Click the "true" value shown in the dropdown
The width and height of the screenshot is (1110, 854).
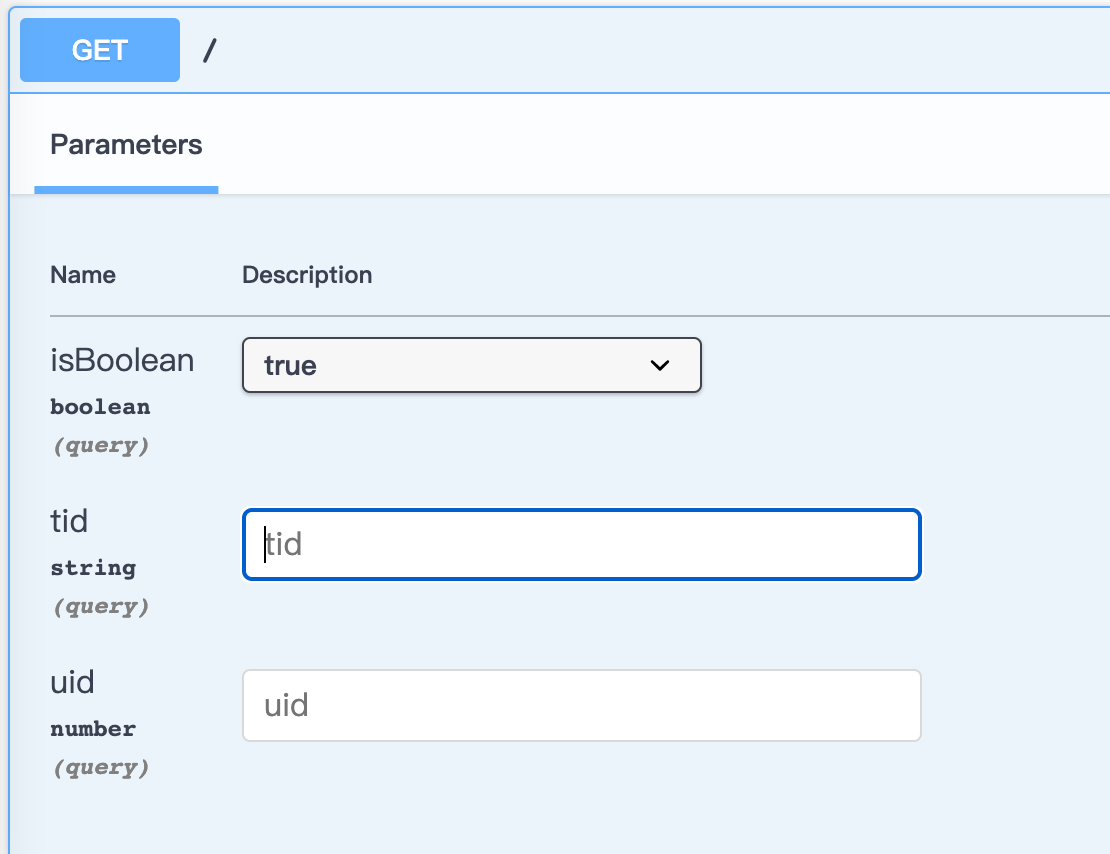pos(290,366)
